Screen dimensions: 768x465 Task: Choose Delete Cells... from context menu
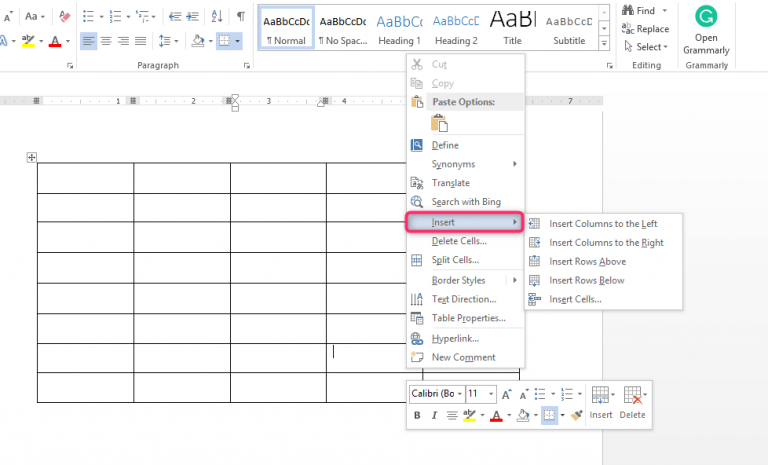465,241
